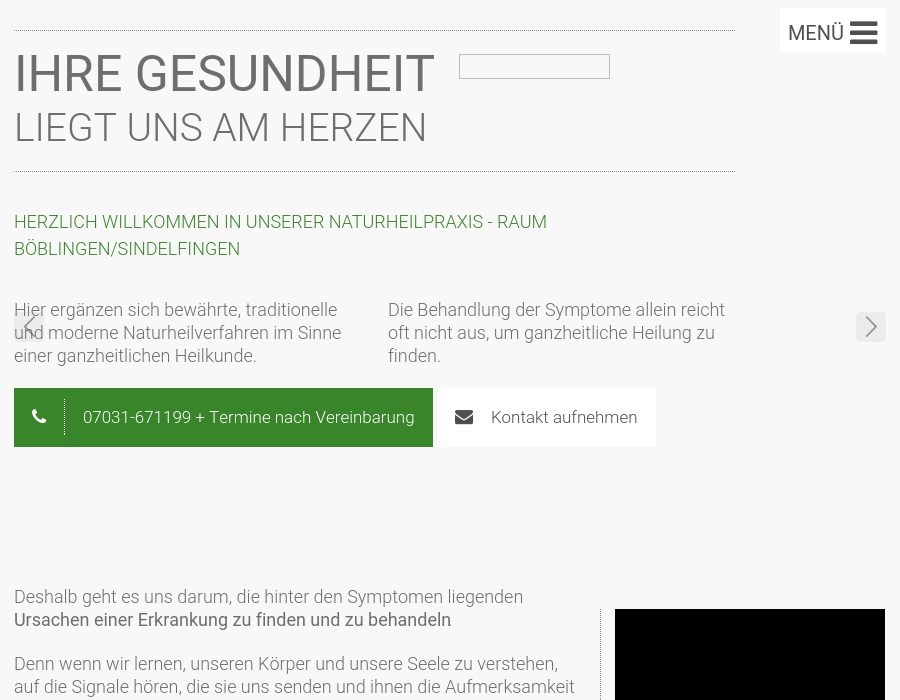Click the green HERZLICH WILLKOMMEN headline

280,222
